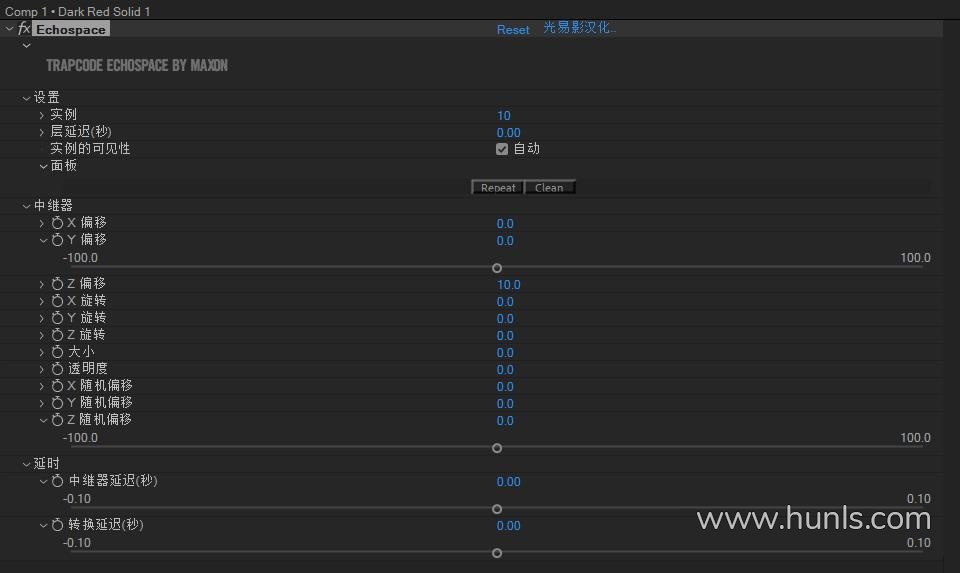
Task: Expand the Y 旋转 property
Action: point(42,318)
